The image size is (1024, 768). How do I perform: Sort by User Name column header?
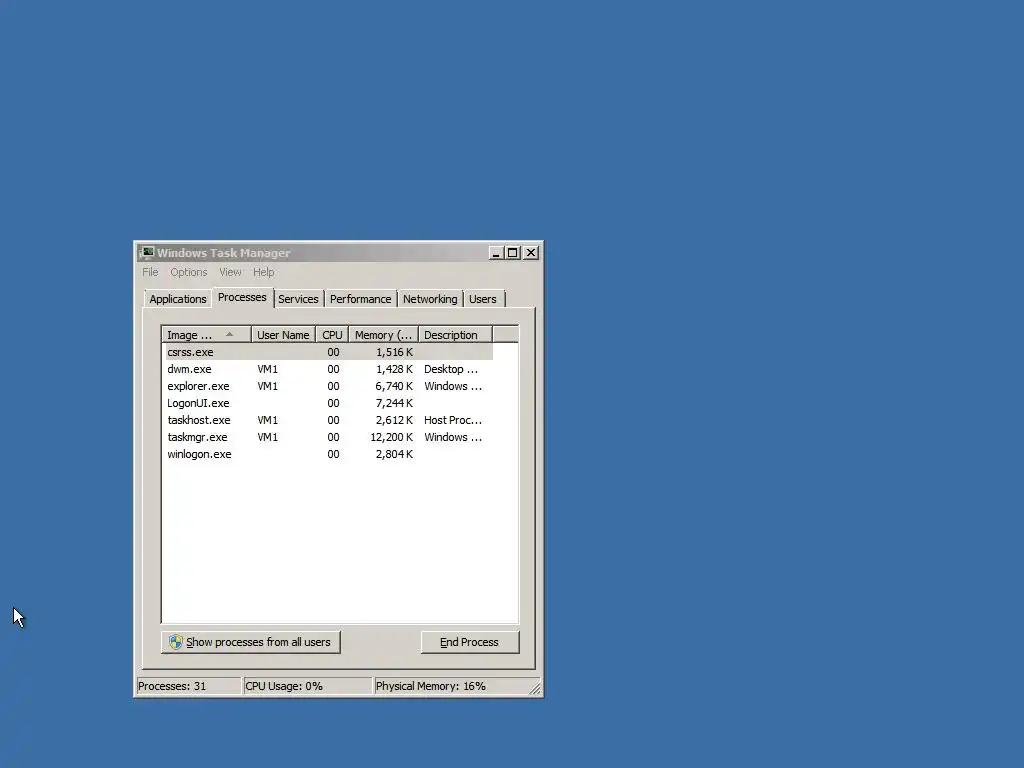coord(283,335)
